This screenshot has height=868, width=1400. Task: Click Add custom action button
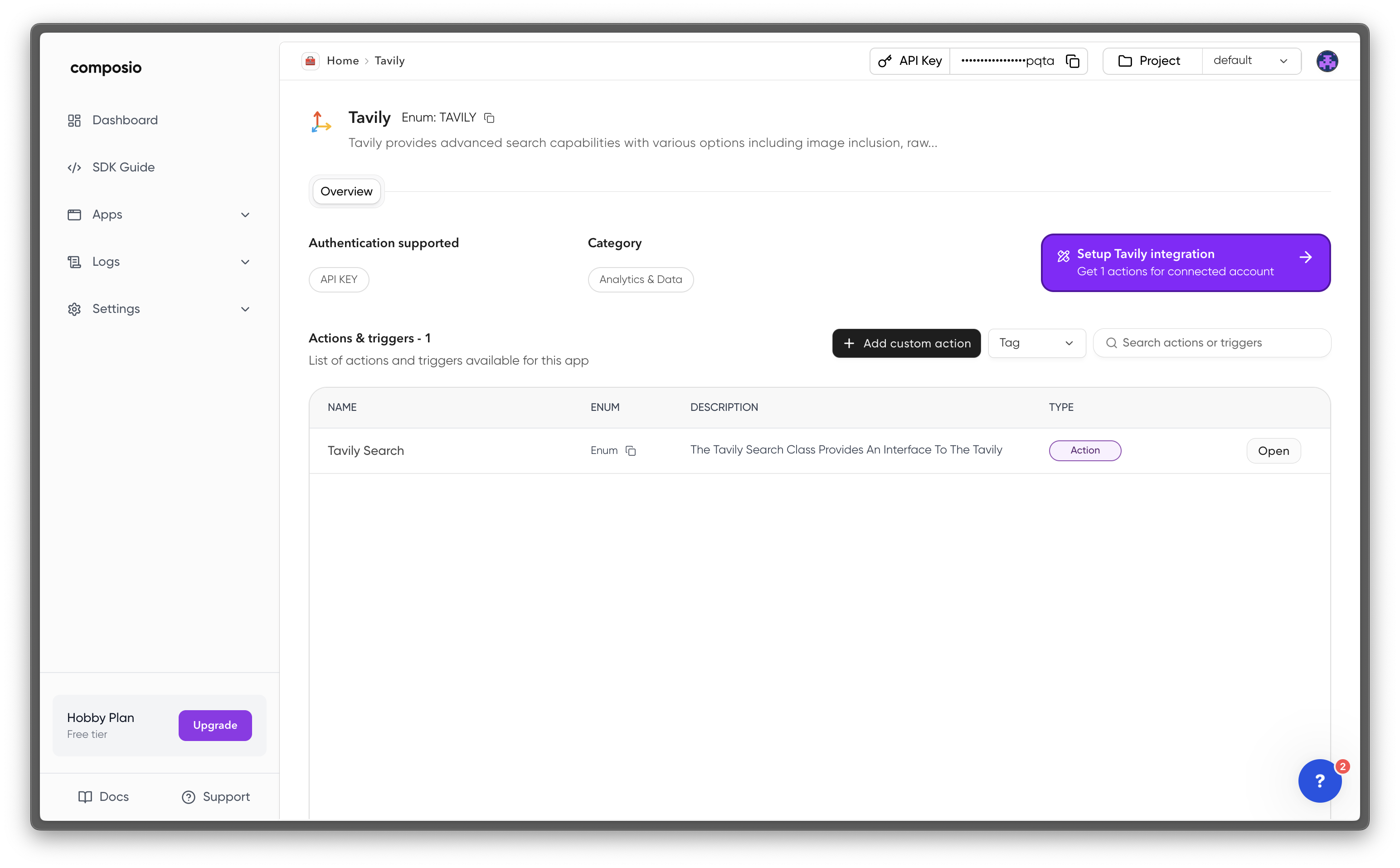click(x=906, y=343)
